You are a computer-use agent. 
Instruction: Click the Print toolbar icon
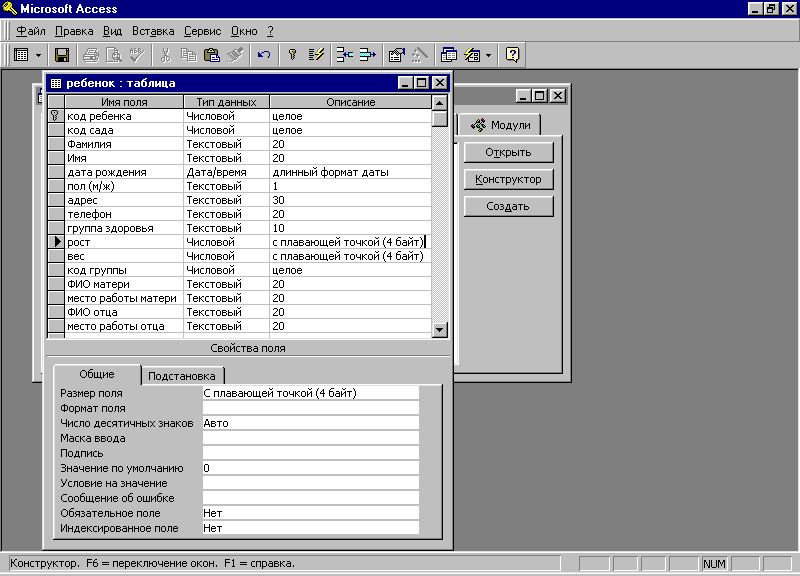91,55
